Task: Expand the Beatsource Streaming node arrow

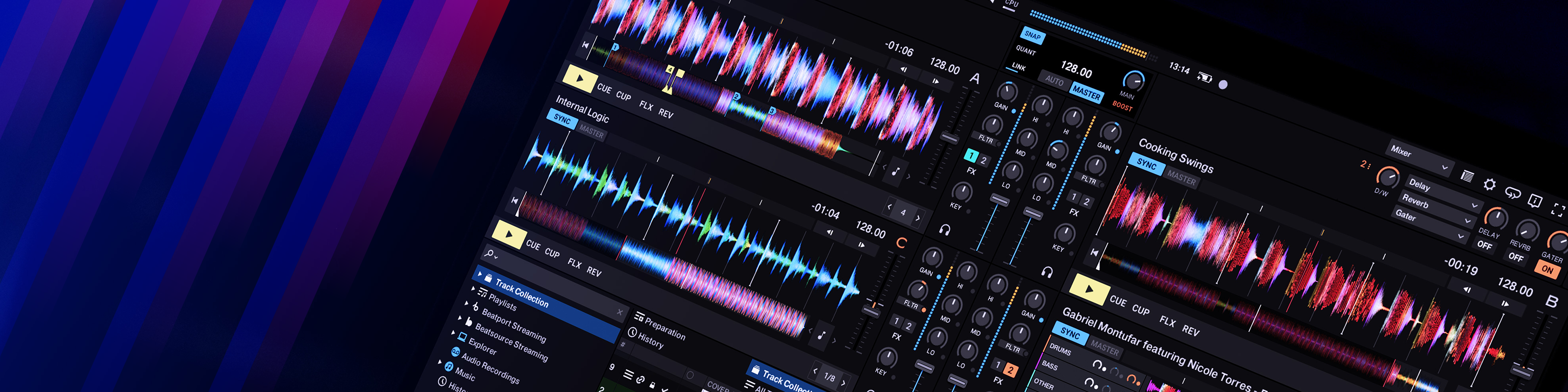Action: (x=460, y=318)
